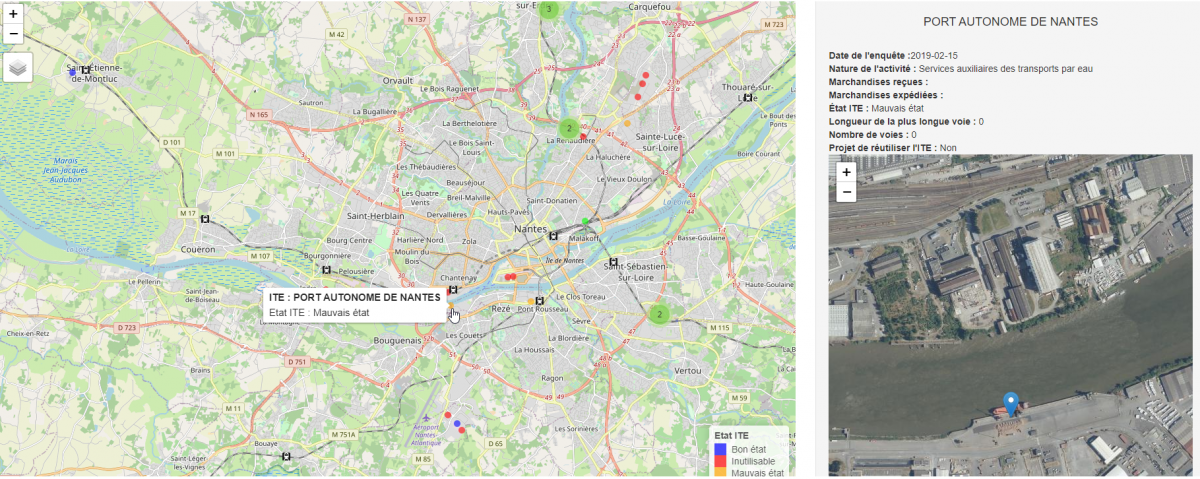Expand cluster marker 2 near Vertou
Screen dimensions: 1200x479
point(658,314)
